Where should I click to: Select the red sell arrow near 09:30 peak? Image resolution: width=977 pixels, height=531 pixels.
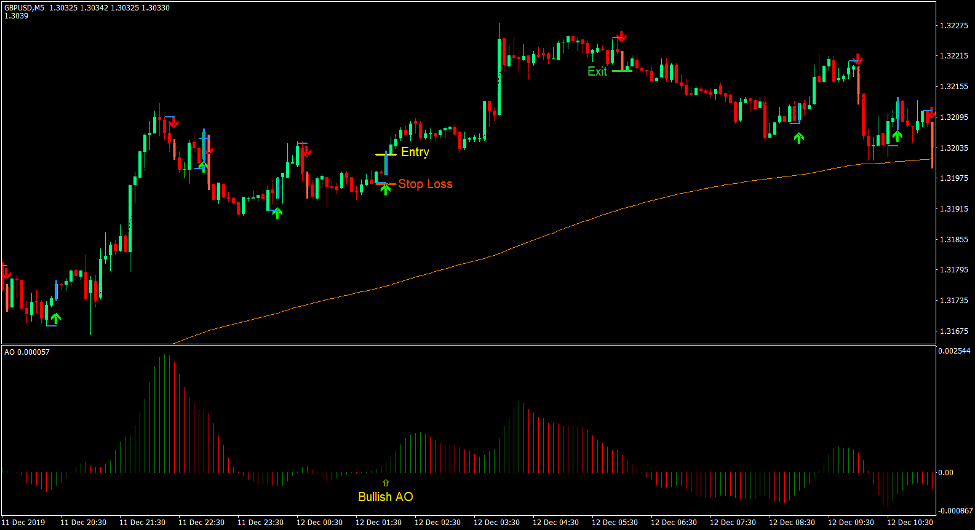point(858,60)
